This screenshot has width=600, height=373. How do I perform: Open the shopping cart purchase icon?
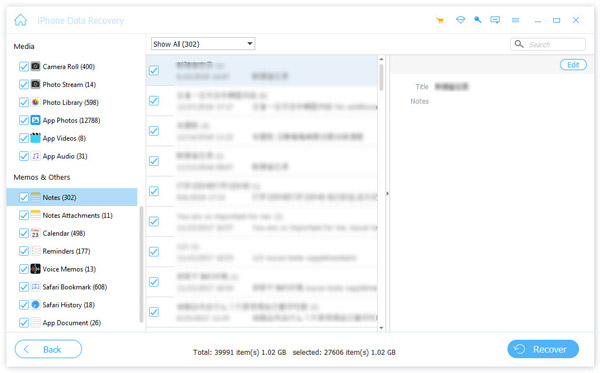440,20
